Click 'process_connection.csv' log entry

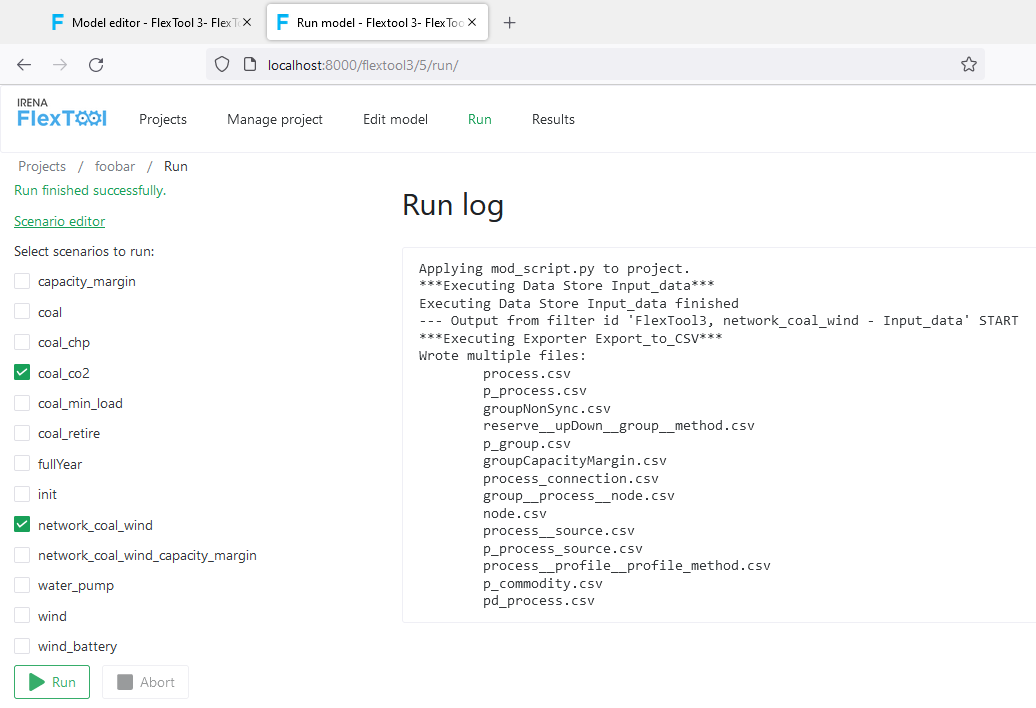(x=570, y=479)
